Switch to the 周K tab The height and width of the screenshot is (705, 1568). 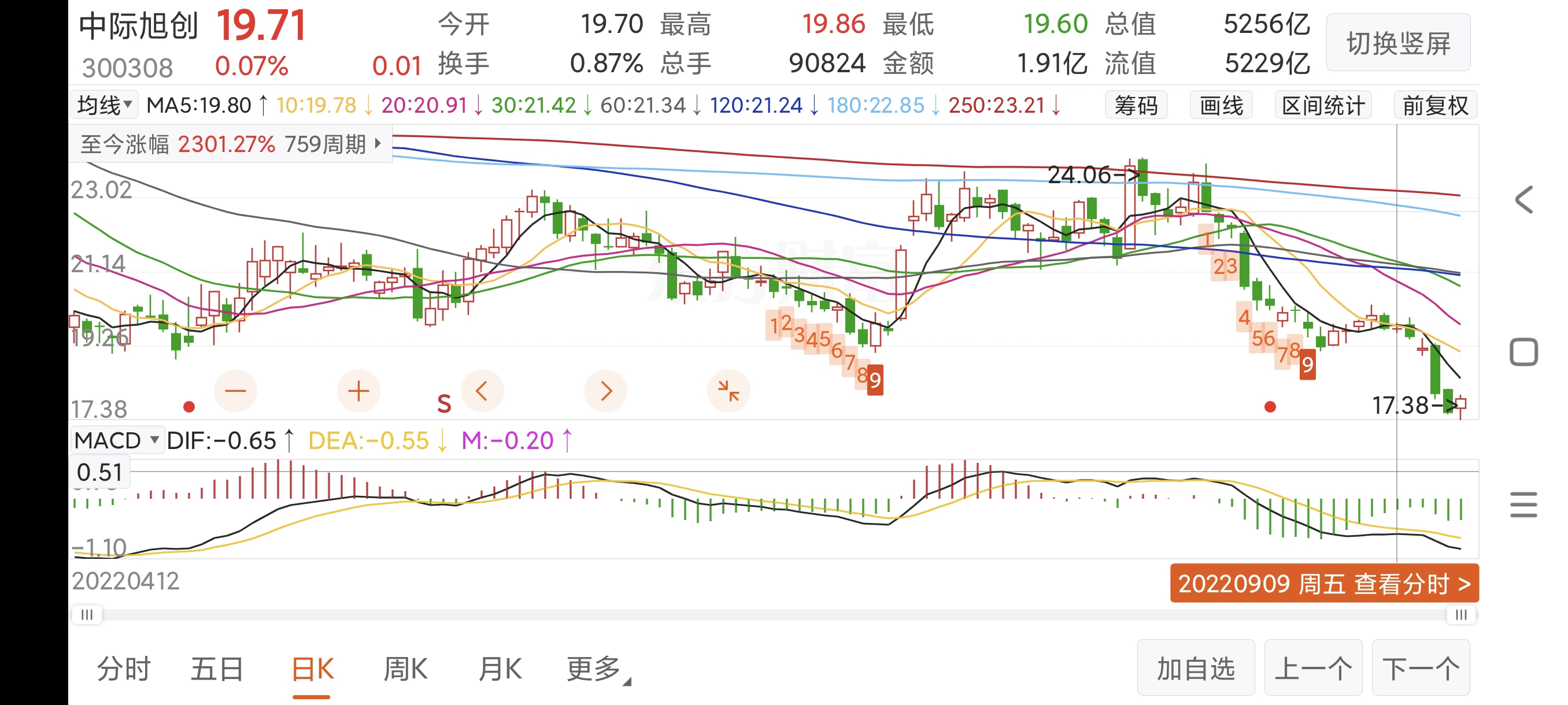[405, 669]
